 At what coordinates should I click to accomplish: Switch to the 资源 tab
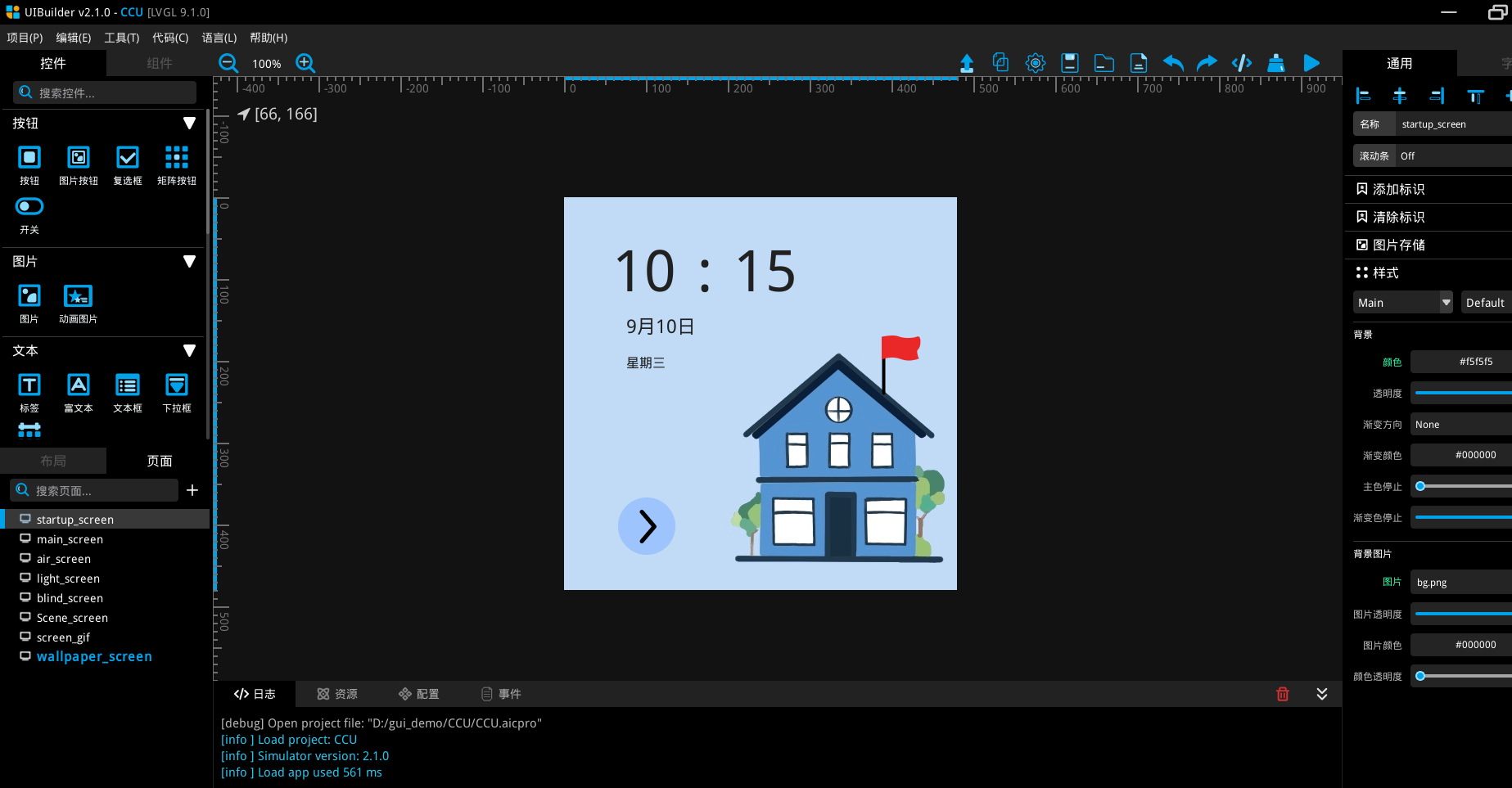click(337, 694)
